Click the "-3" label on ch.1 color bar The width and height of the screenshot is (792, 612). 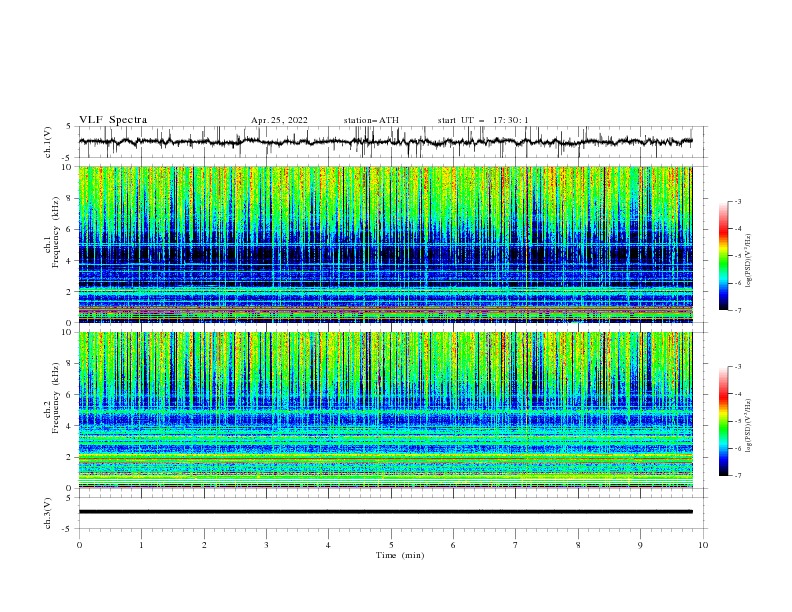tap(737, 201)
